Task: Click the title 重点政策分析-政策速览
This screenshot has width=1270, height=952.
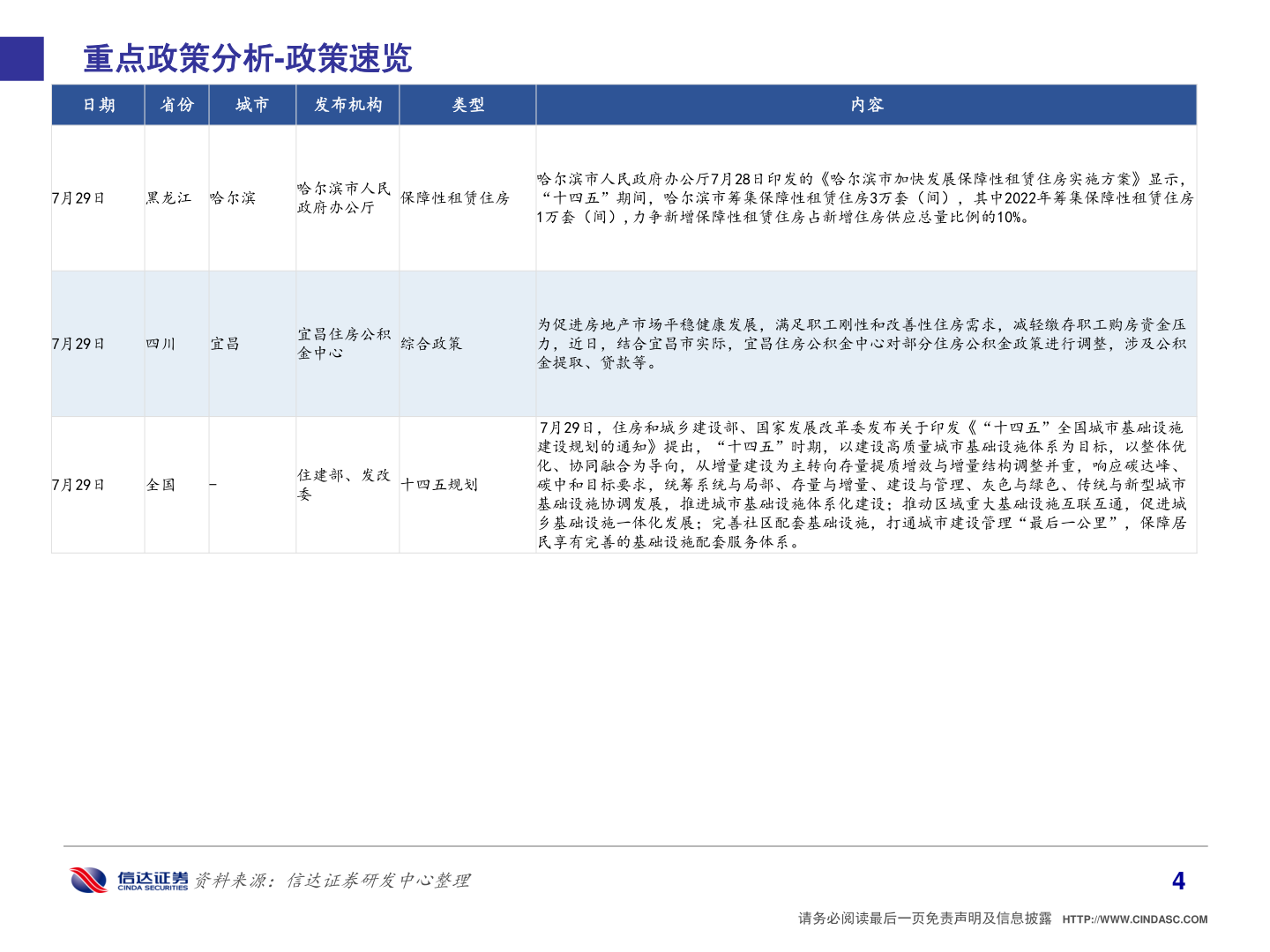Action: tap(249, 61)
